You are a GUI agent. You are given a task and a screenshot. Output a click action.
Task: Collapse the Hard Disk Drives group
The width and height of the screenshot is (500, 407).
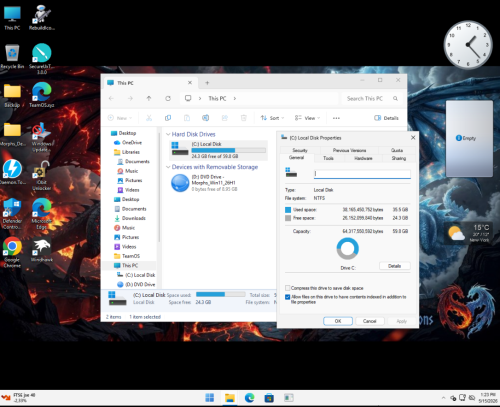tap(168, 134)
